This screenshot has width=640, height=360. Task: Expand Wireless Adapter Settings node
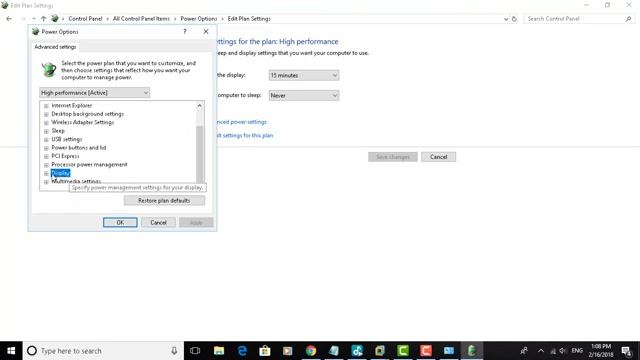(46, 122)
